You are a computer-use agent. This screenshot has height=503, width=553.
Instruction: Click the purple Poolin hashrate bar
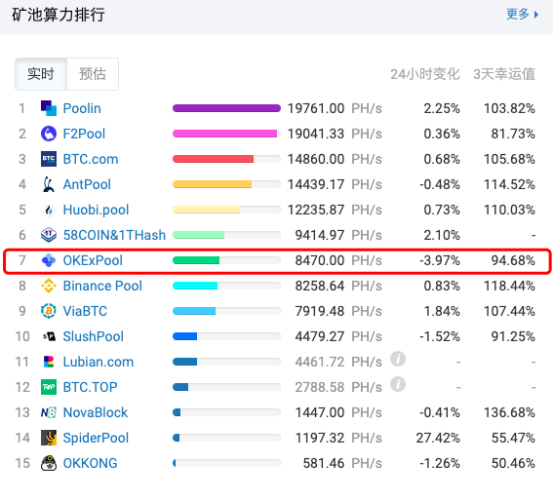tap(226, 108)
